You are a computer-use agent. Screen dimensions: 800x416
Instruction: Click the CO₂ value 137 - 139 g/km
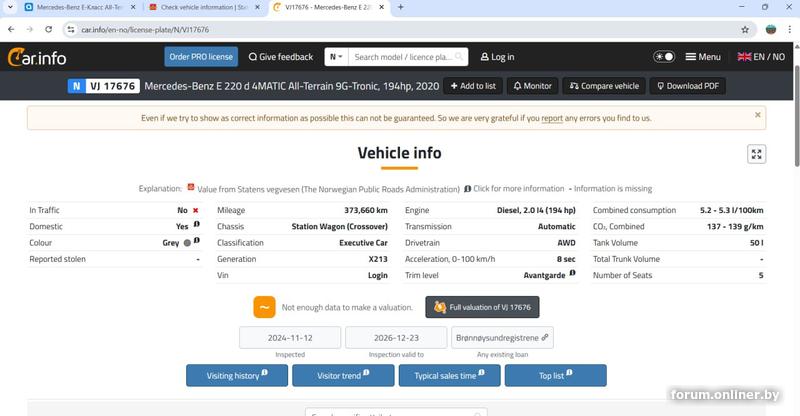pyautogui.click(x=735, y=227)
